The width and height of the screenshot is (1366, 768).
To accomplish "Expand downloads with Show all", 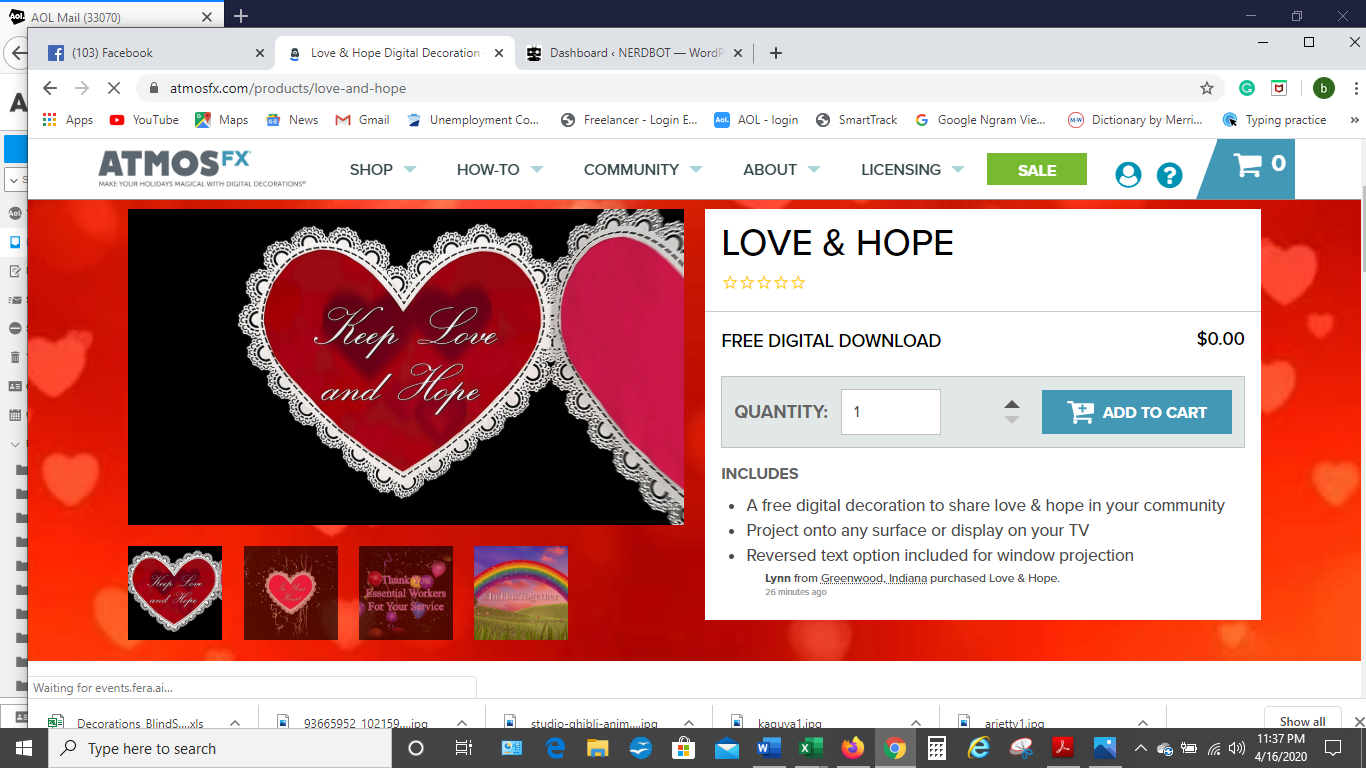I will coord(1302,721).
